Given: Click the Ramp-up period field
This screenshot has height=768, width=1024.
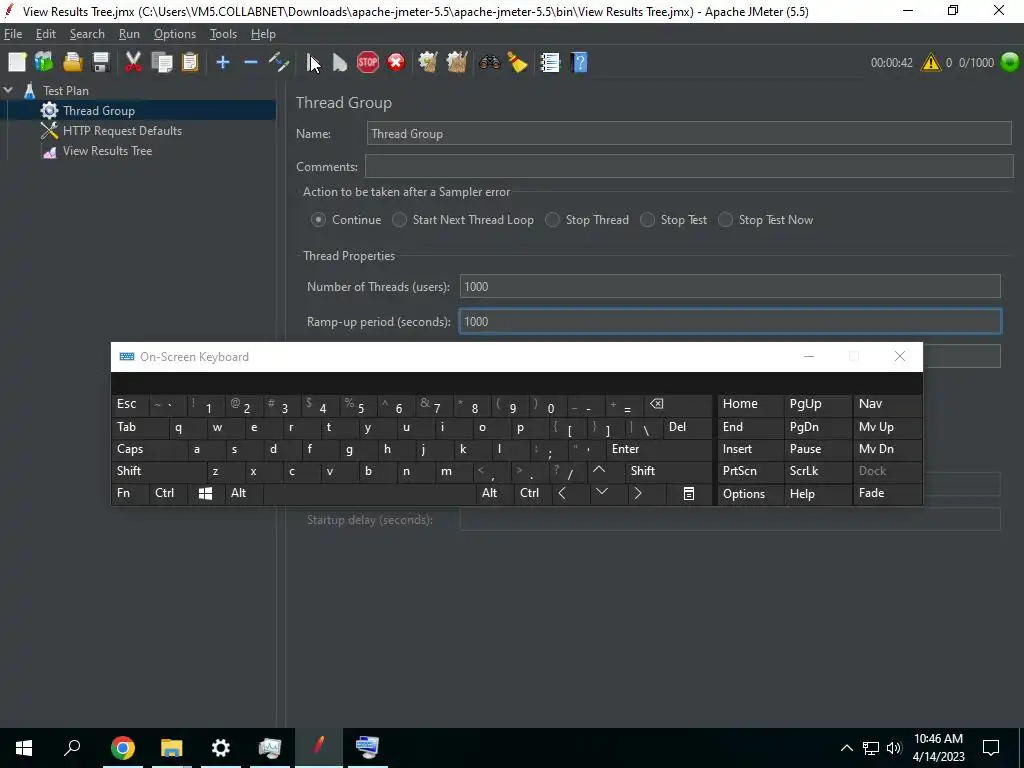Looking at the screenshot, I should click(730, 322).
